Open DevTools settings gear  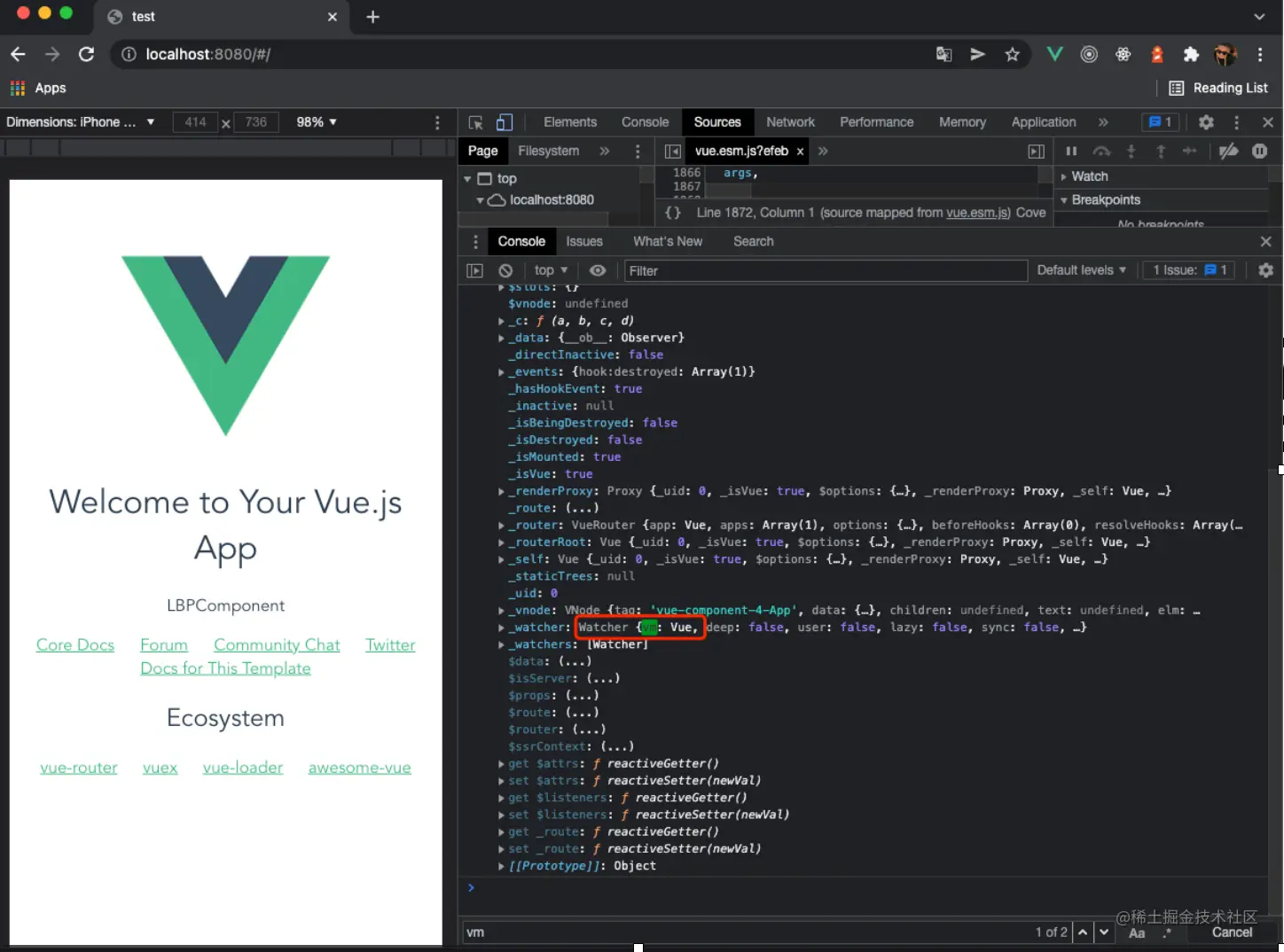1206,122
